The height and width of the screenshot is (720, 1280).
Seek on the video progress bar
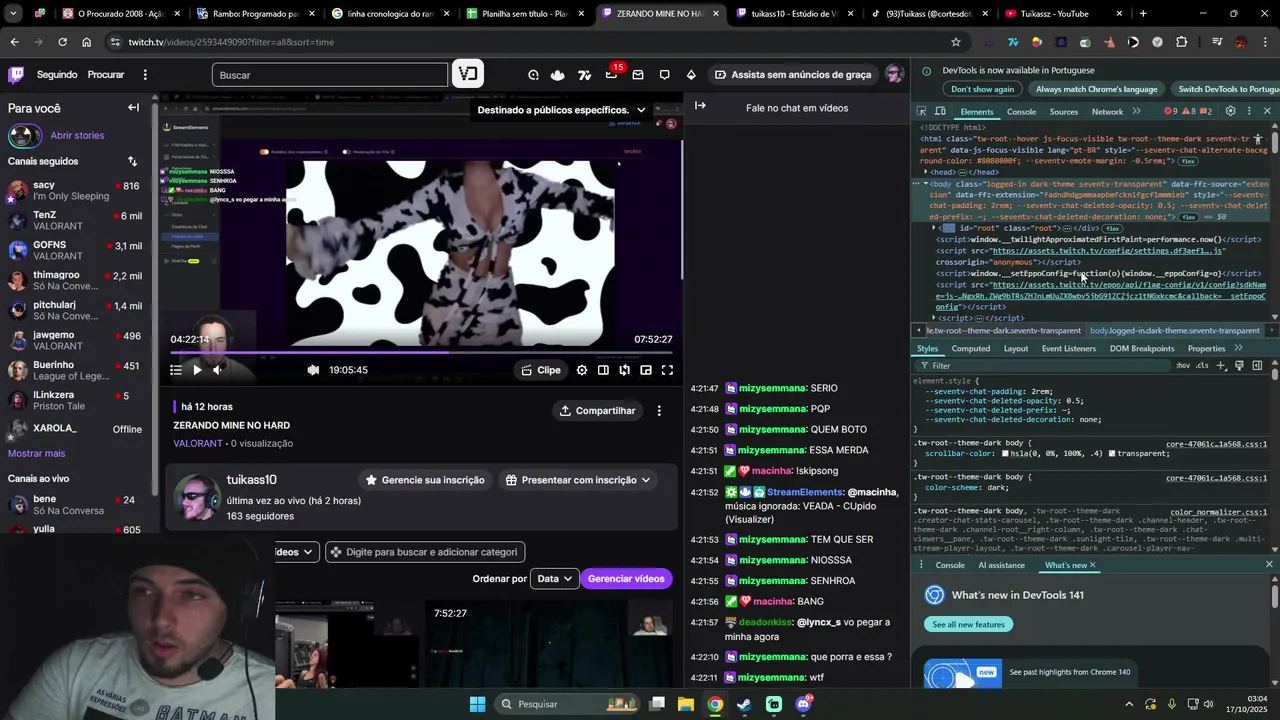(421, 352)
